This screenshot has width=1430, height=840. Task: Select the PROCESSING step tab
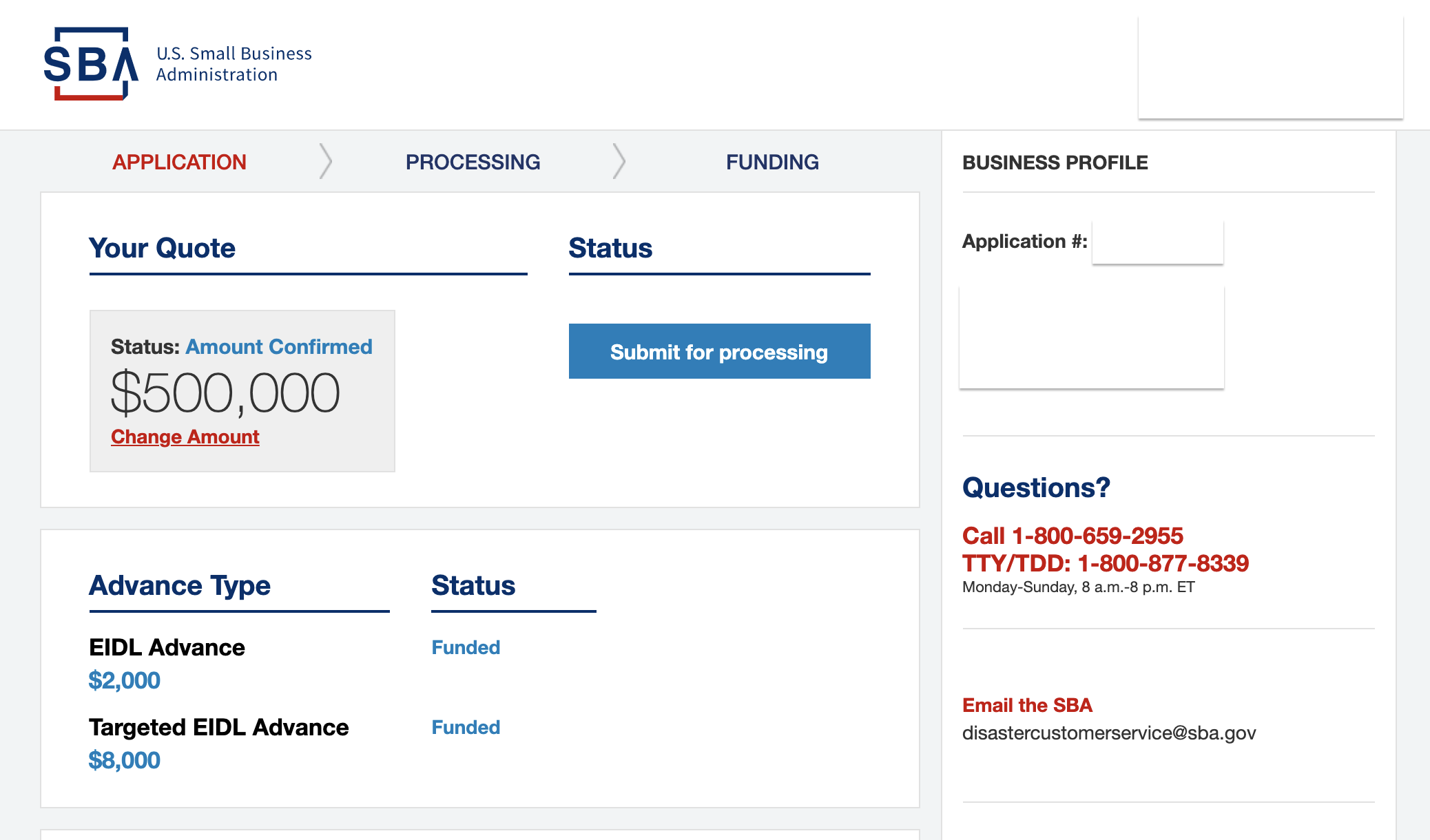point(473,162)
